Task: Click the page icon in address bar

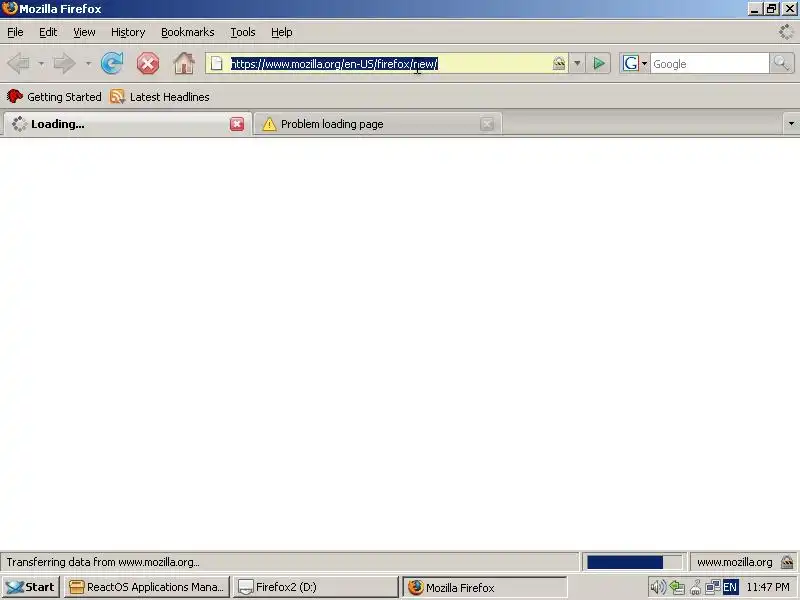Action: pos(217,64)
